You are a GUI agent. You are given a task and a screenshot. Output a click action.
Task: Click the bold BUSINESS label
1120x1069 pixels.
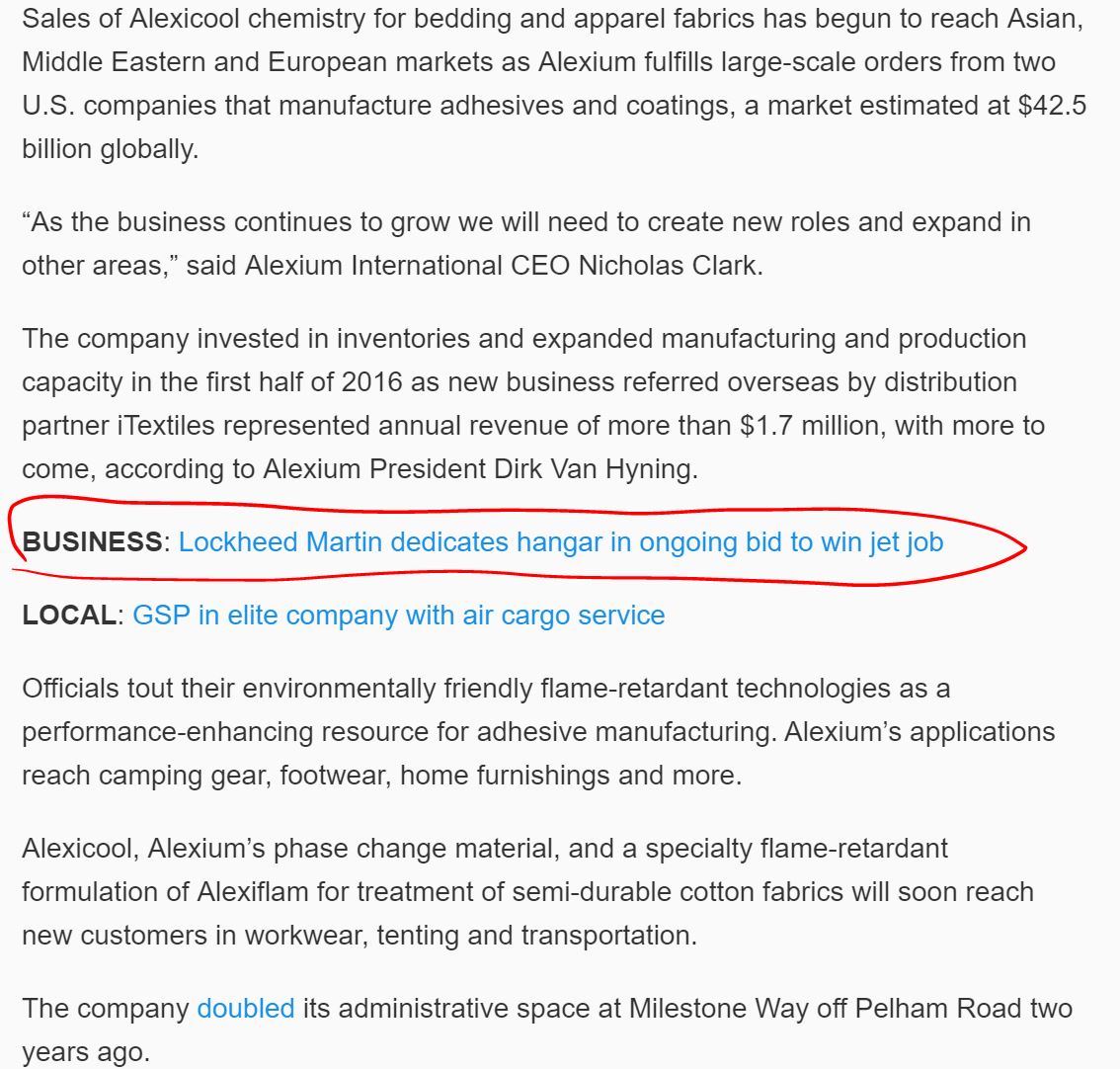(x=92, y=541)
